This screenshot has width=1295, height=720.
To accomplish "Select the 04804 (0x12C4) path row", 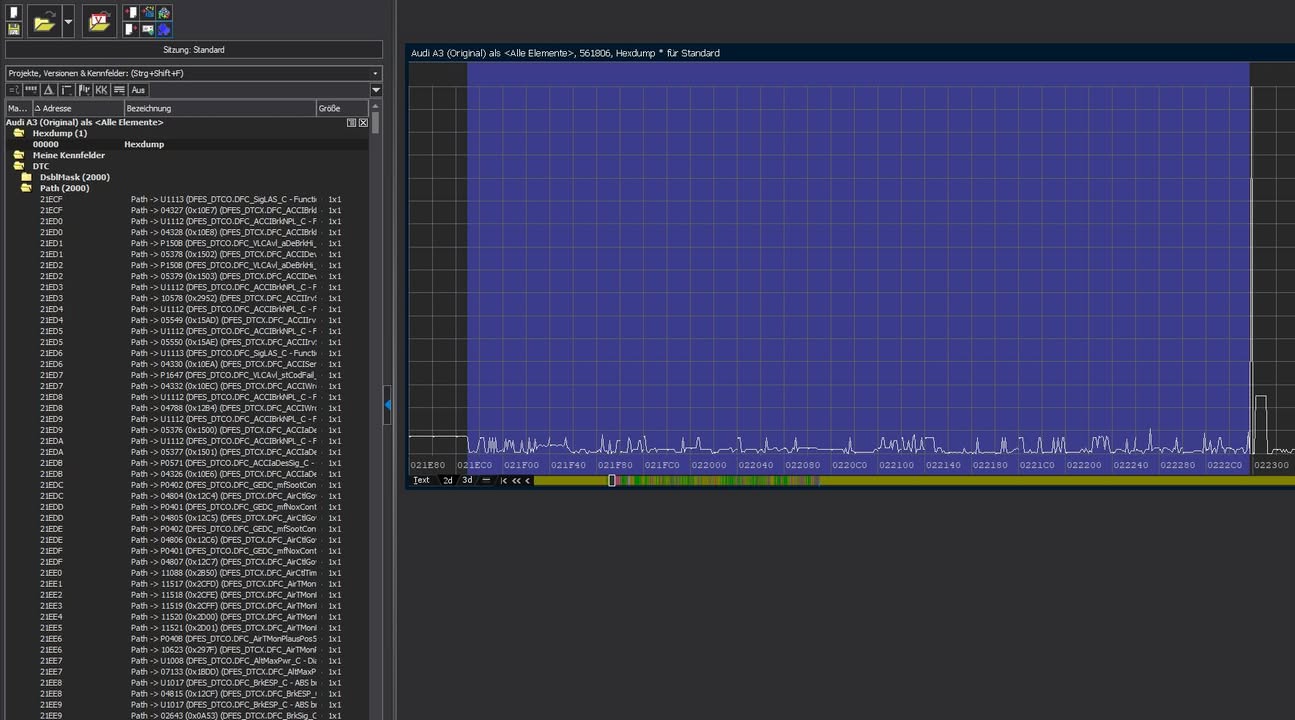I will click(187, 496).
